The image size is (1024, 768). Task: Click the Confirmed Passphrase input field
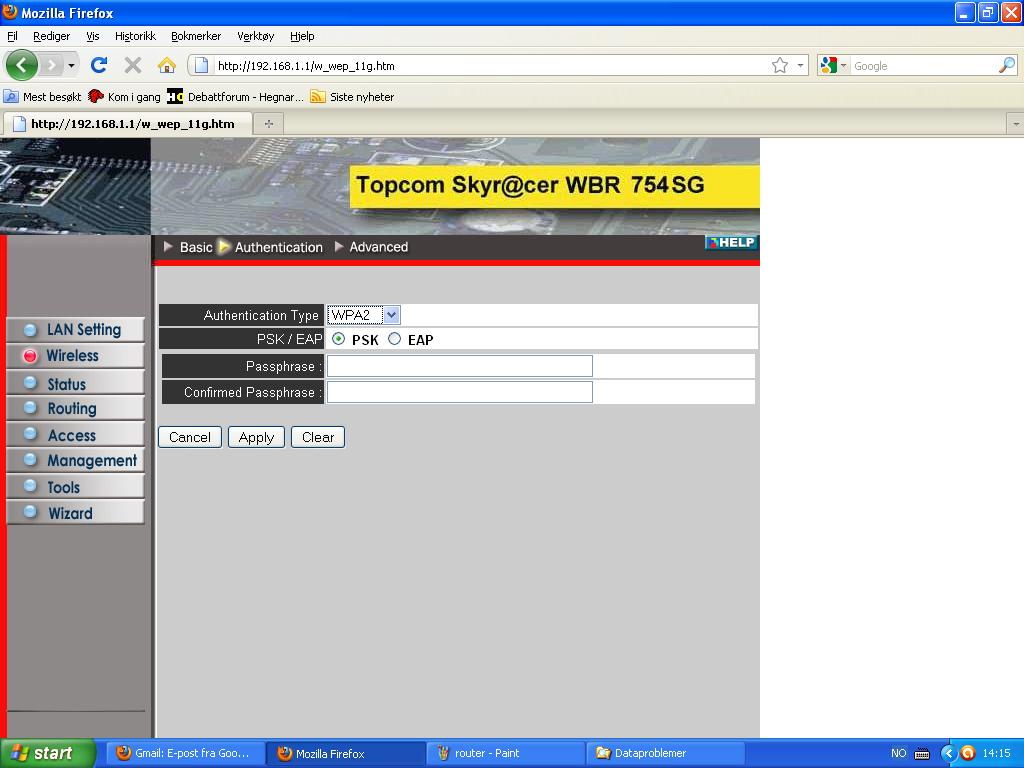(x=460, y=392)
